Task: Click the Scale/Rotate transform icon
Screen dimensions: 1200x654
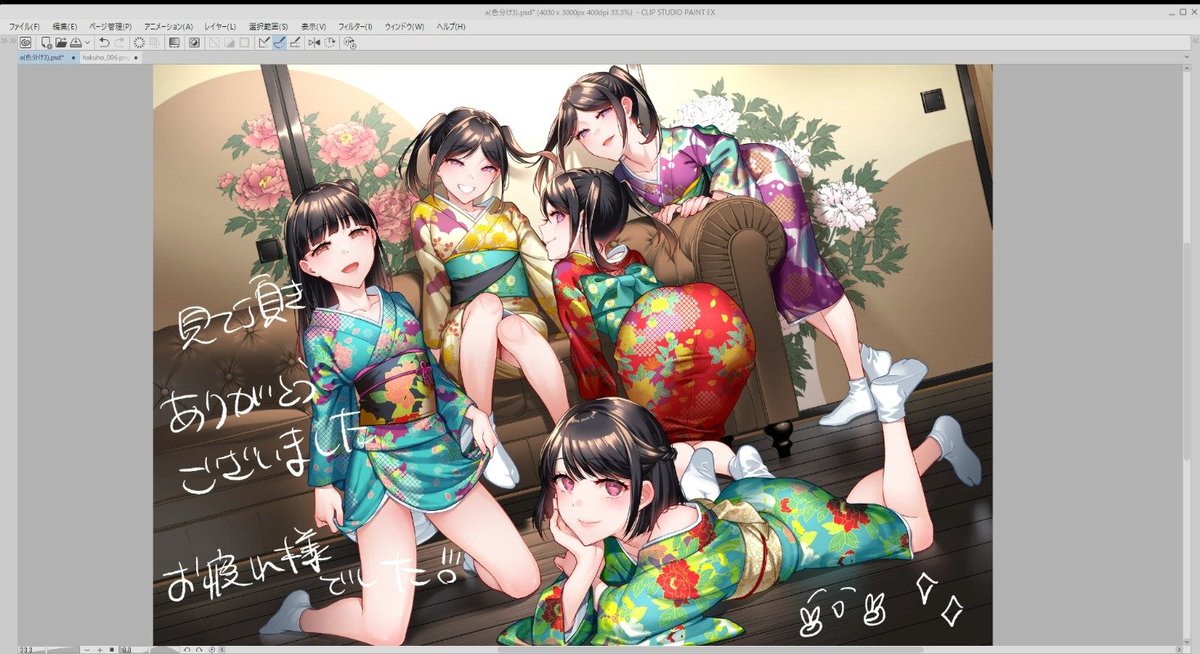Action: (193, 43)
